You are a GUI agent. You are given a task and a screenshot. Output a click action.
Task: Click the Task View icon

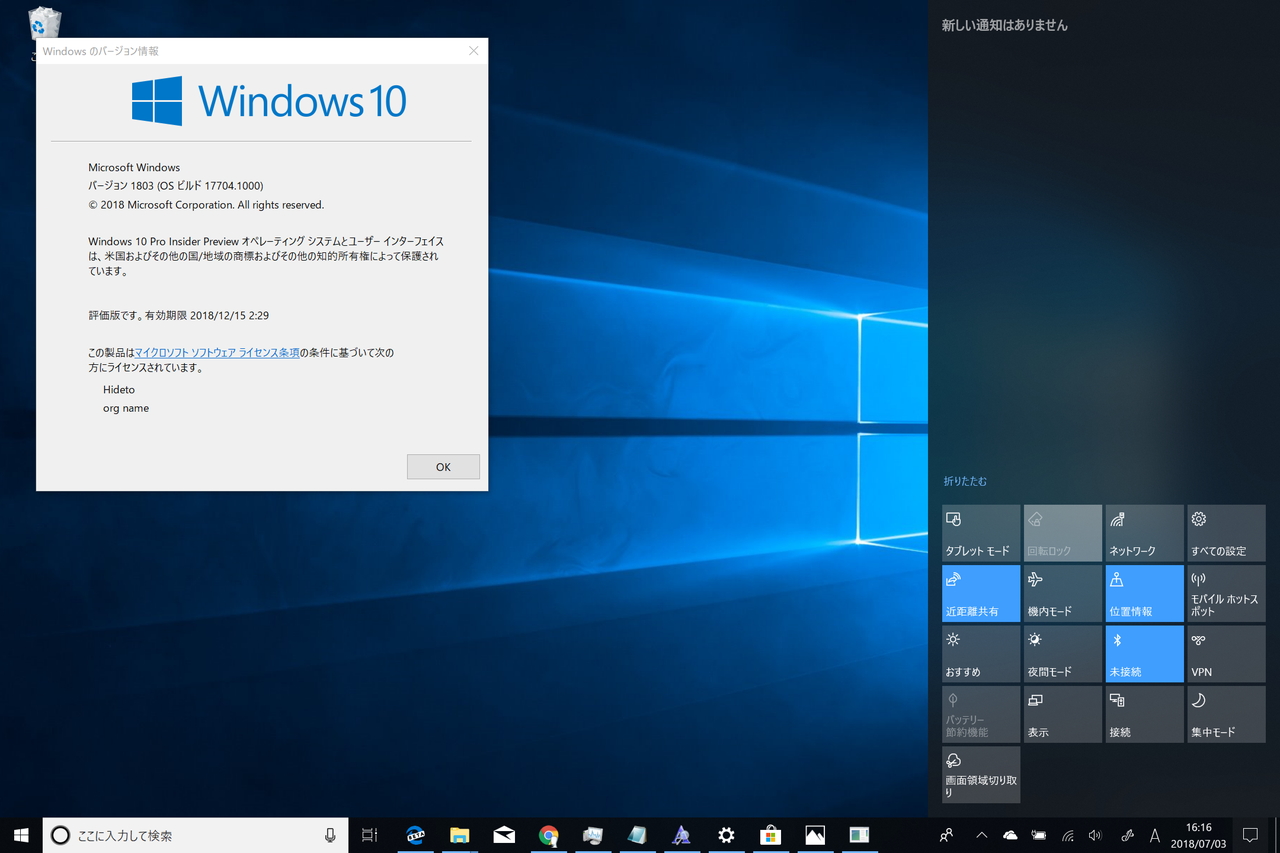tap(369, 835)
